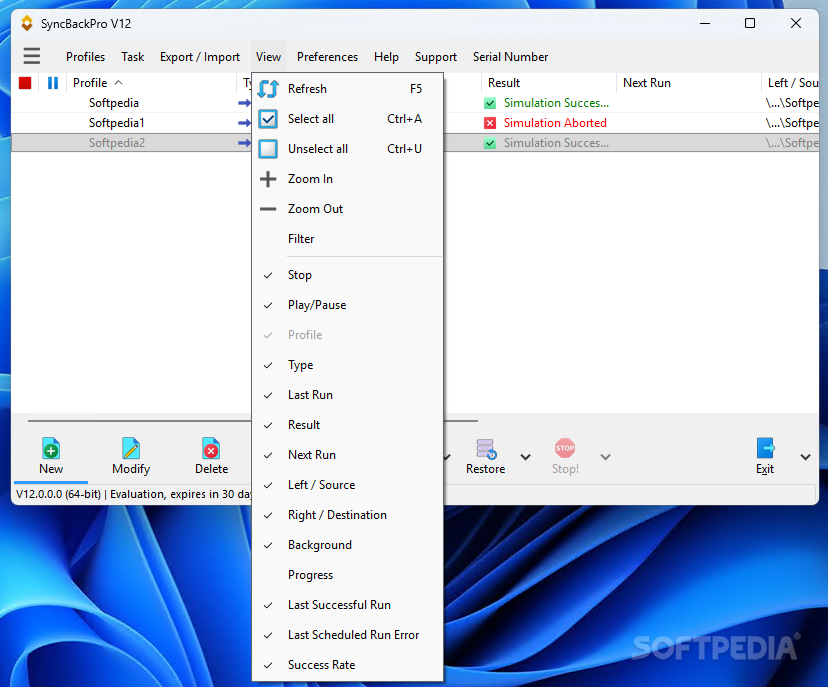Click the Zoom In plus icon
Viewport: 828px width, 687px height.
268,179
